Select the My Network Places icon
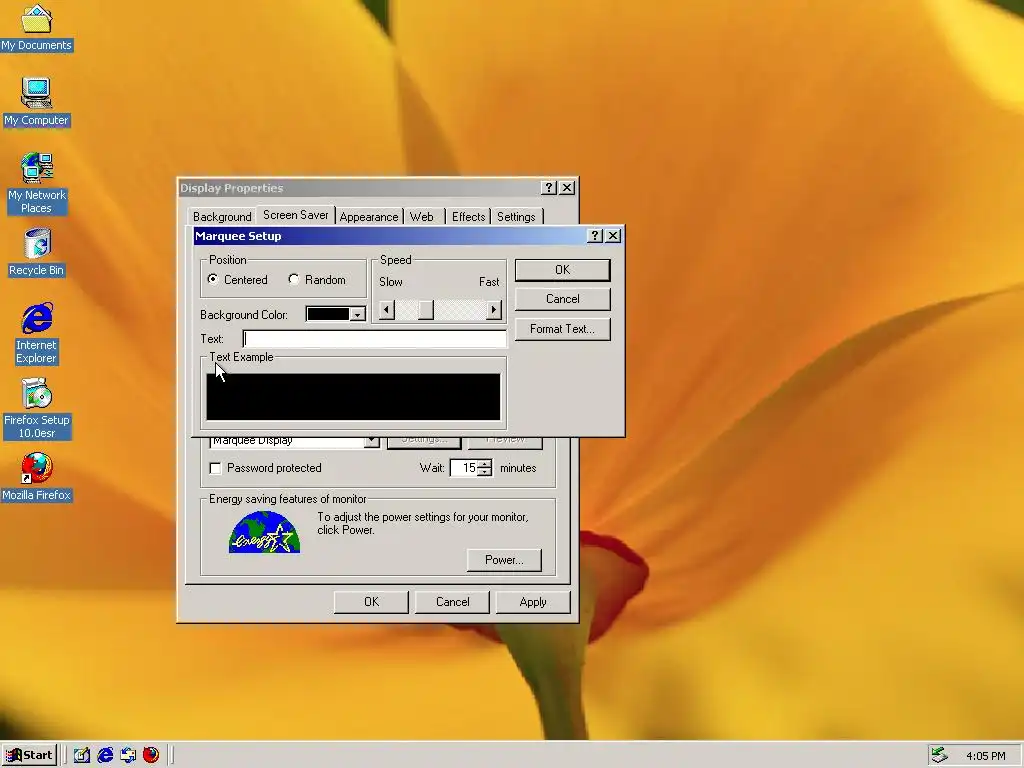The width and height of the screenshot is (1024, 768). point(37,183)
